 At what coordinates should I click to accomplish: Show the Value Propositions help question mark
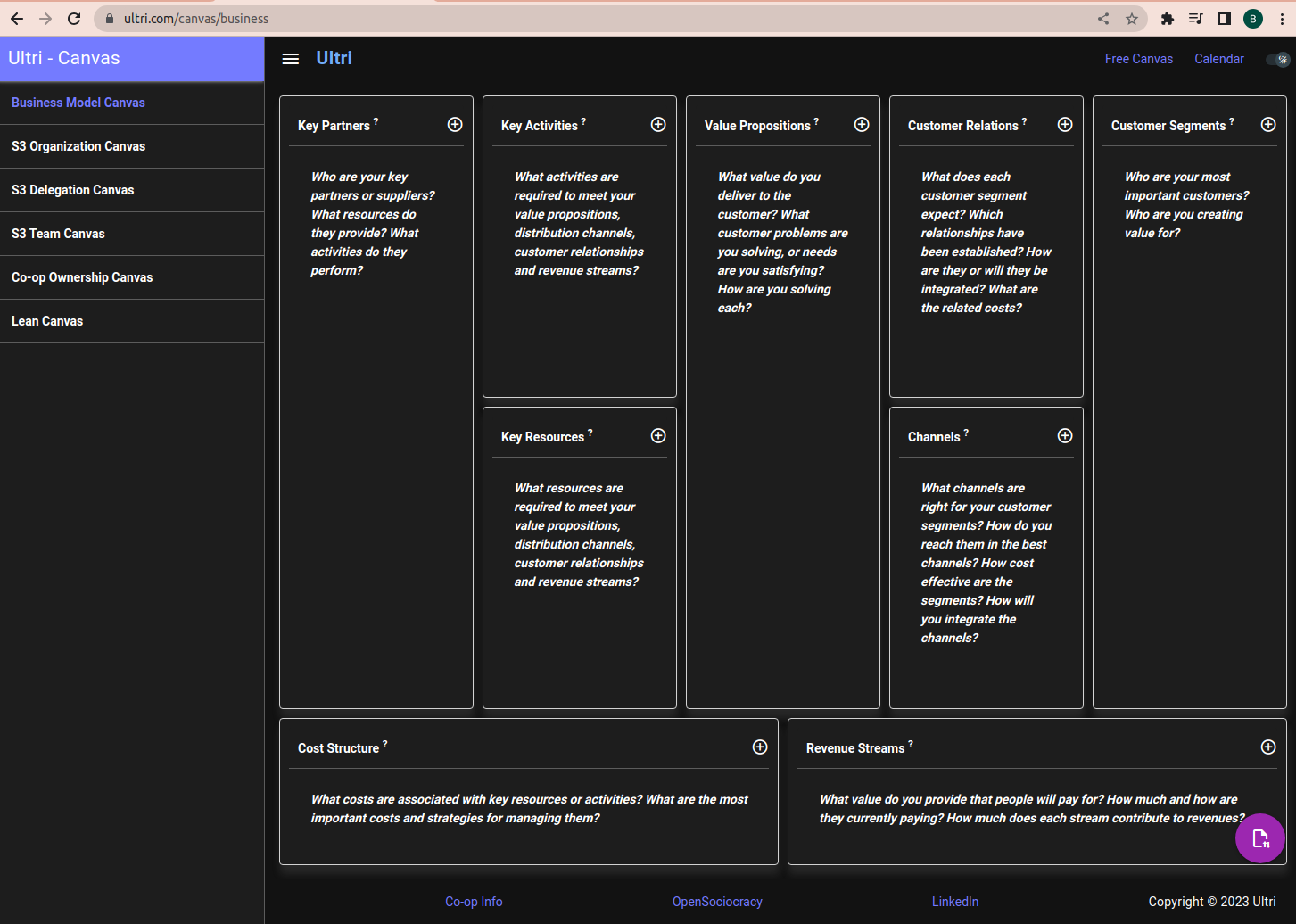816,121
